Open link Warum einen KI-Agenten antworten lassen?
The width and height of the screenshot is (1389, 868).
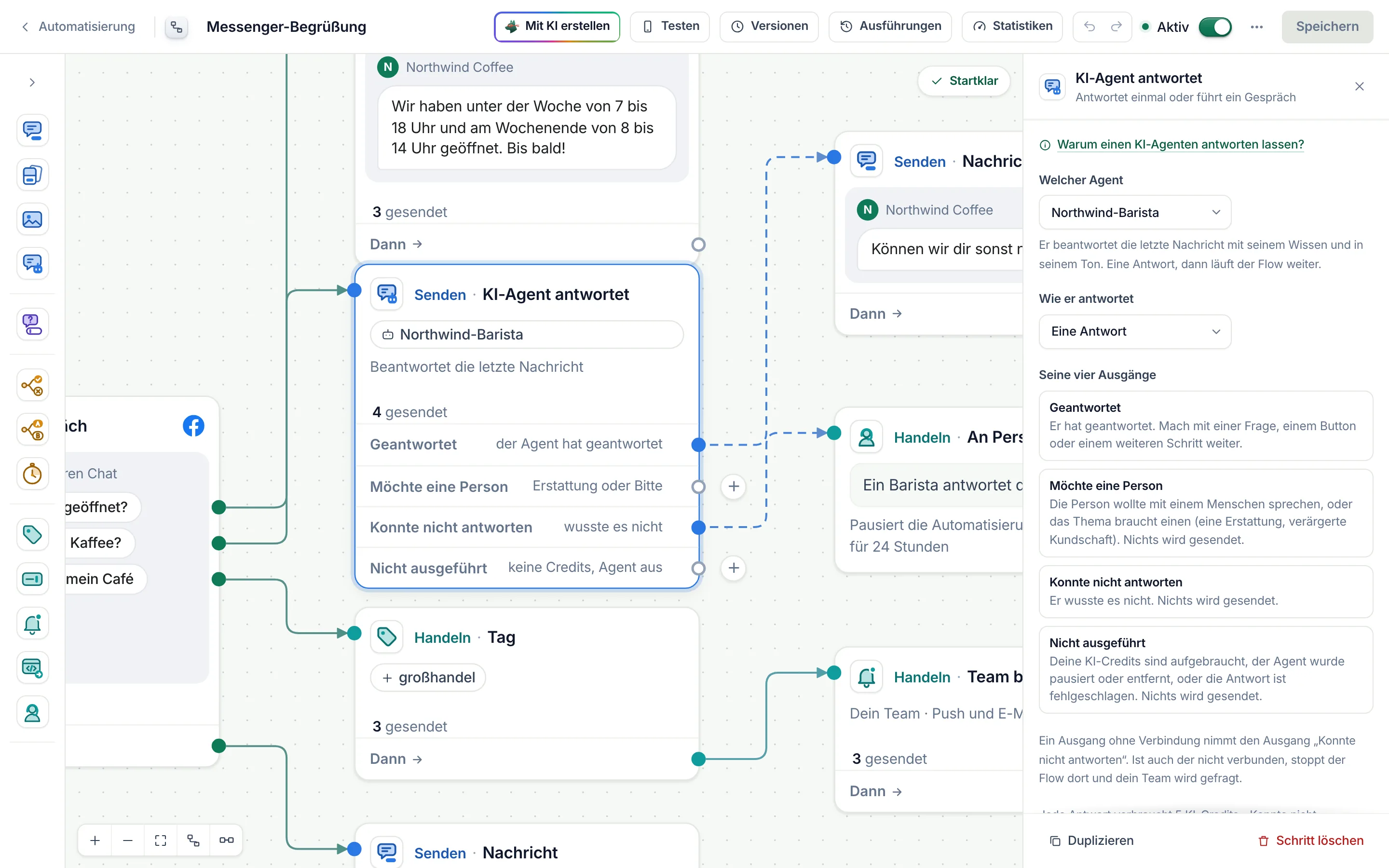[1180, 145]
